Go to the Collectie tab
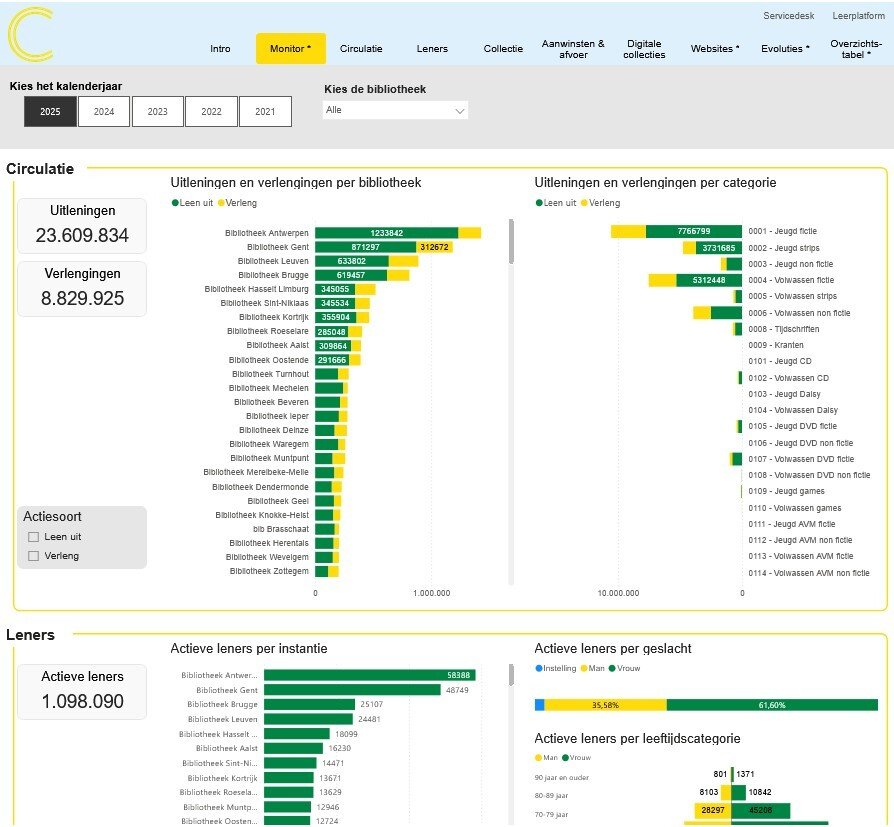 pos(503,48)
